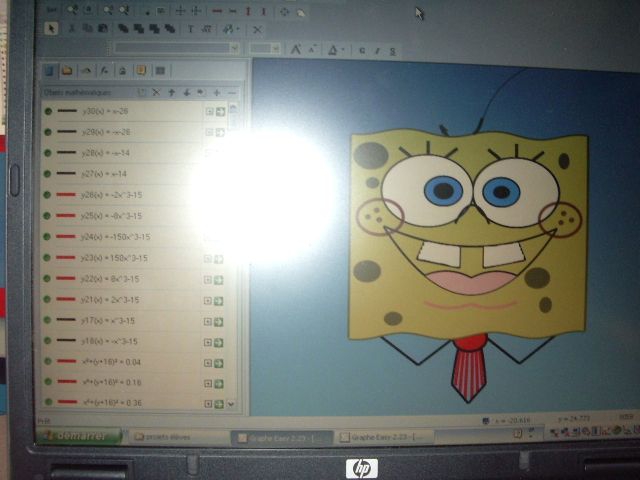Click the increase font size A icon
640x480 pixels.
[x=295, y=49]
